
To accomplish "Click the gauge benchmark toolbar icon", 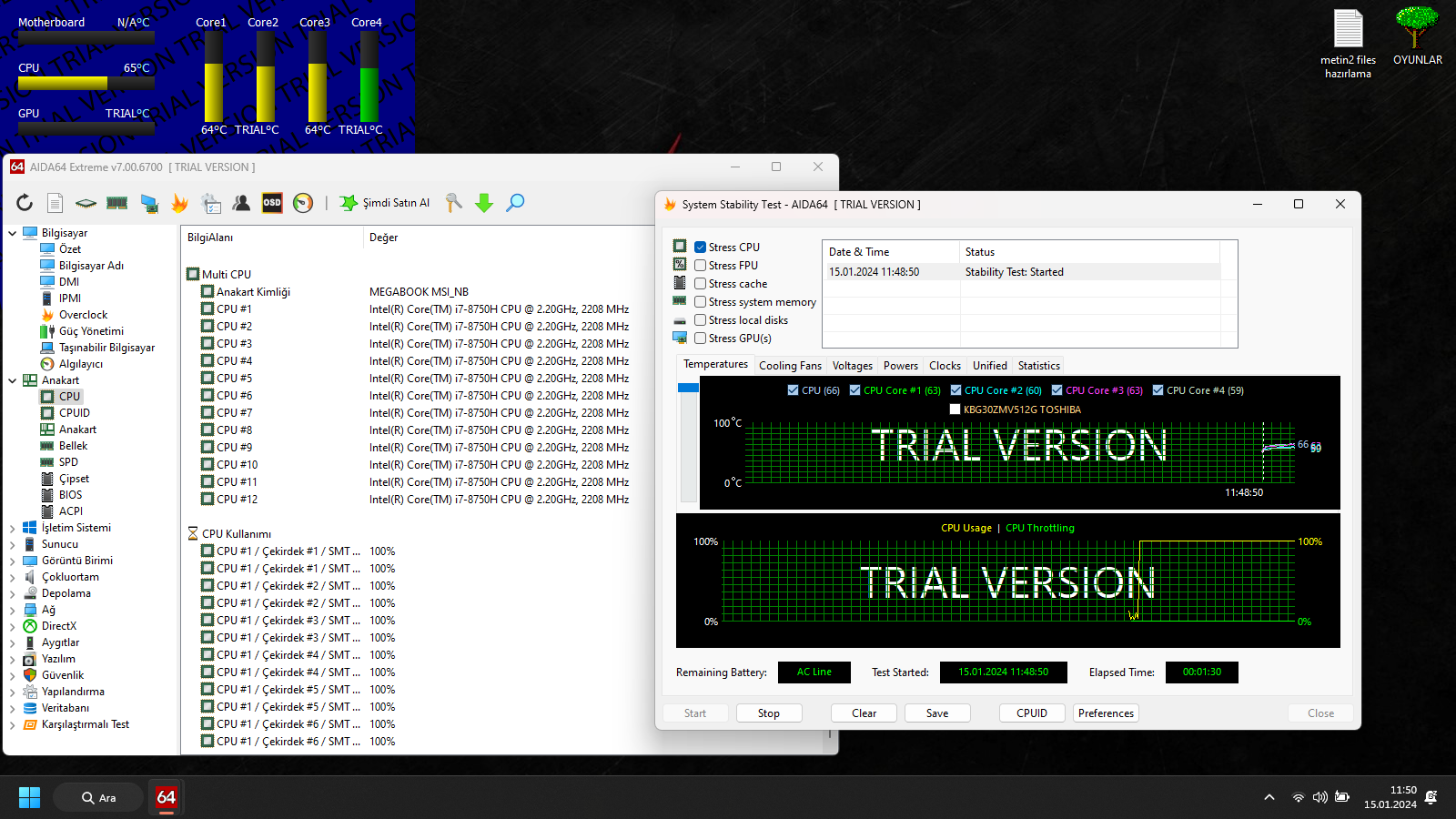I will (303, 203).
